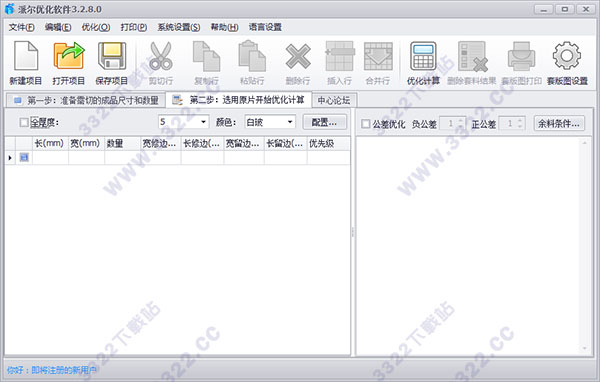Click the 合并行 merge rows icon

click(x=378, y=56)
